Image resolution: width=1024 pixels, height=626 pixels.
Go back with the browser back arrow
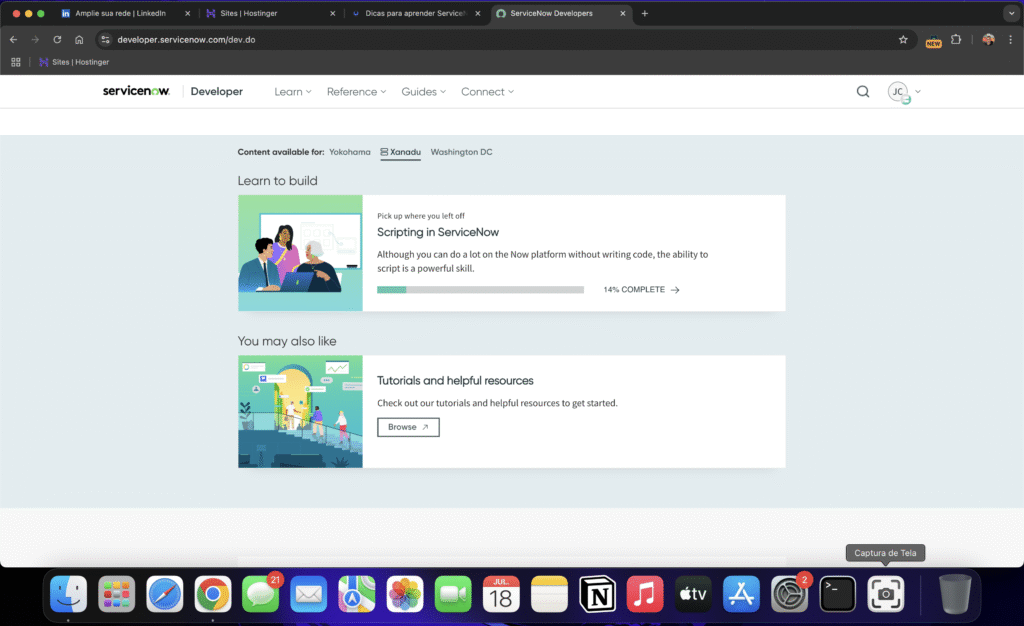click(14, 40)
